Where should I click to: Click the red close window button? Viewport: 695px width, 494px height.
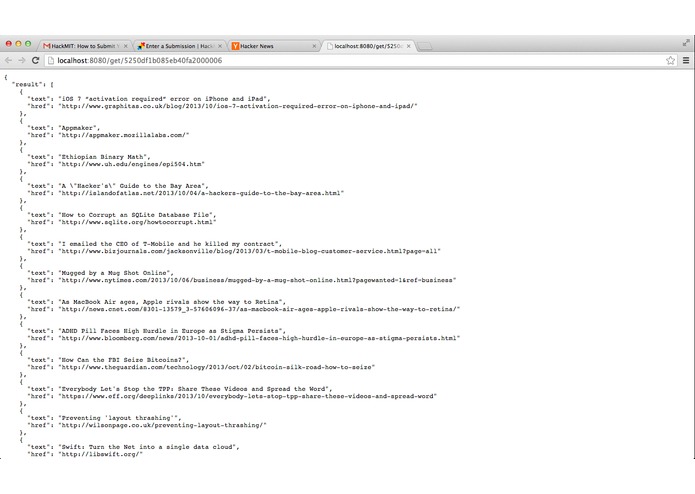tap(8, 43)
